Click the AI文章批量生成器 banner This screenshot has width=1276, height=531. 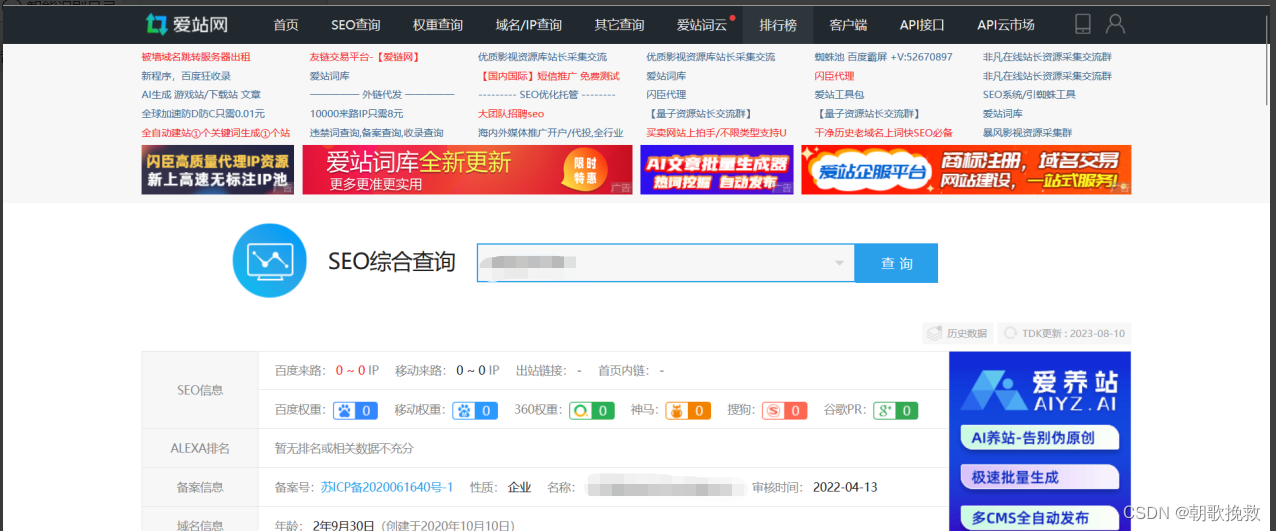pyautogui.click(x=717, y=170)
